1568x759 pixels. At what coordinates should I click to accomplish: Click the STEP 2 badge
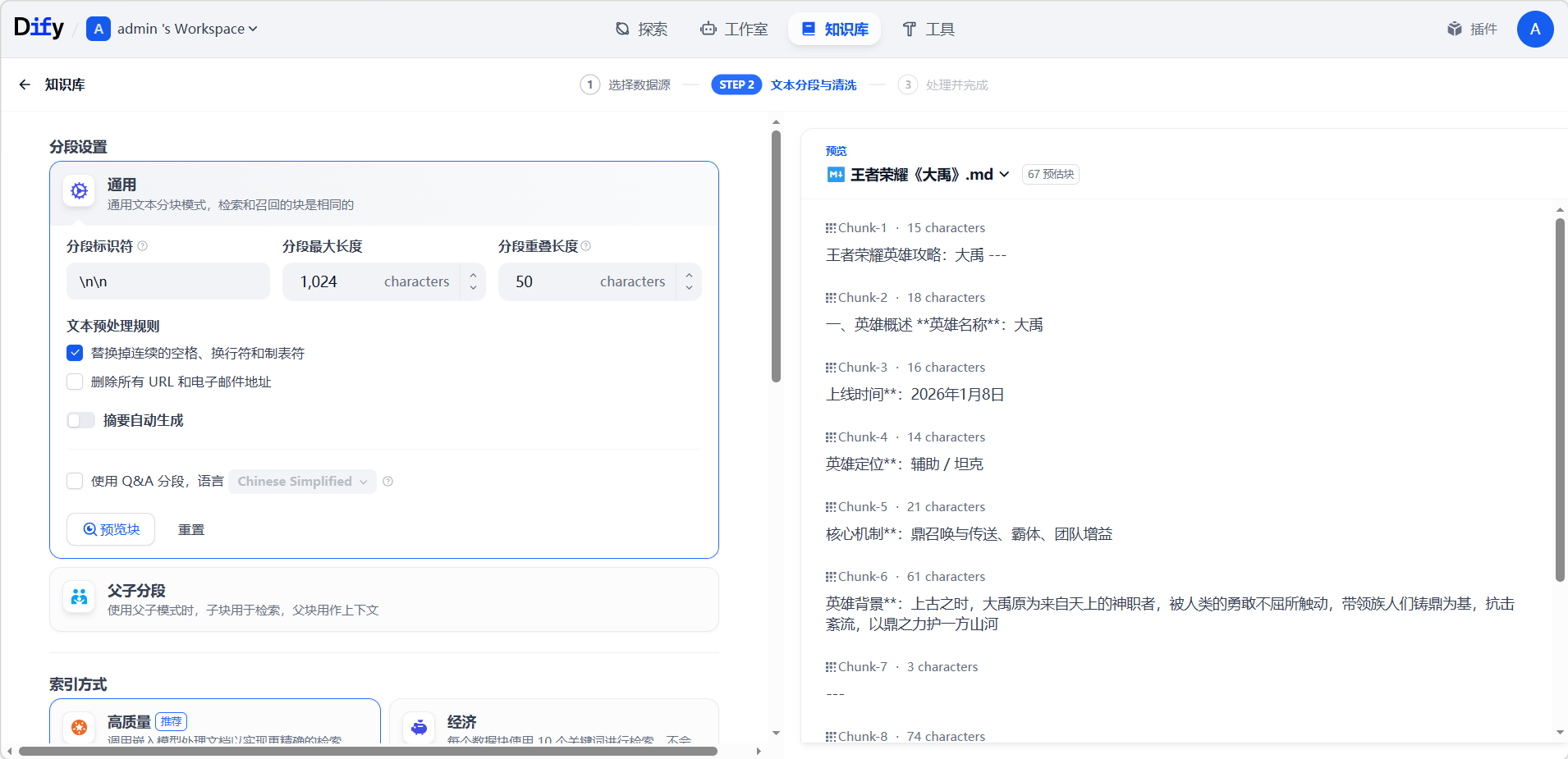[x=736, y=85]
